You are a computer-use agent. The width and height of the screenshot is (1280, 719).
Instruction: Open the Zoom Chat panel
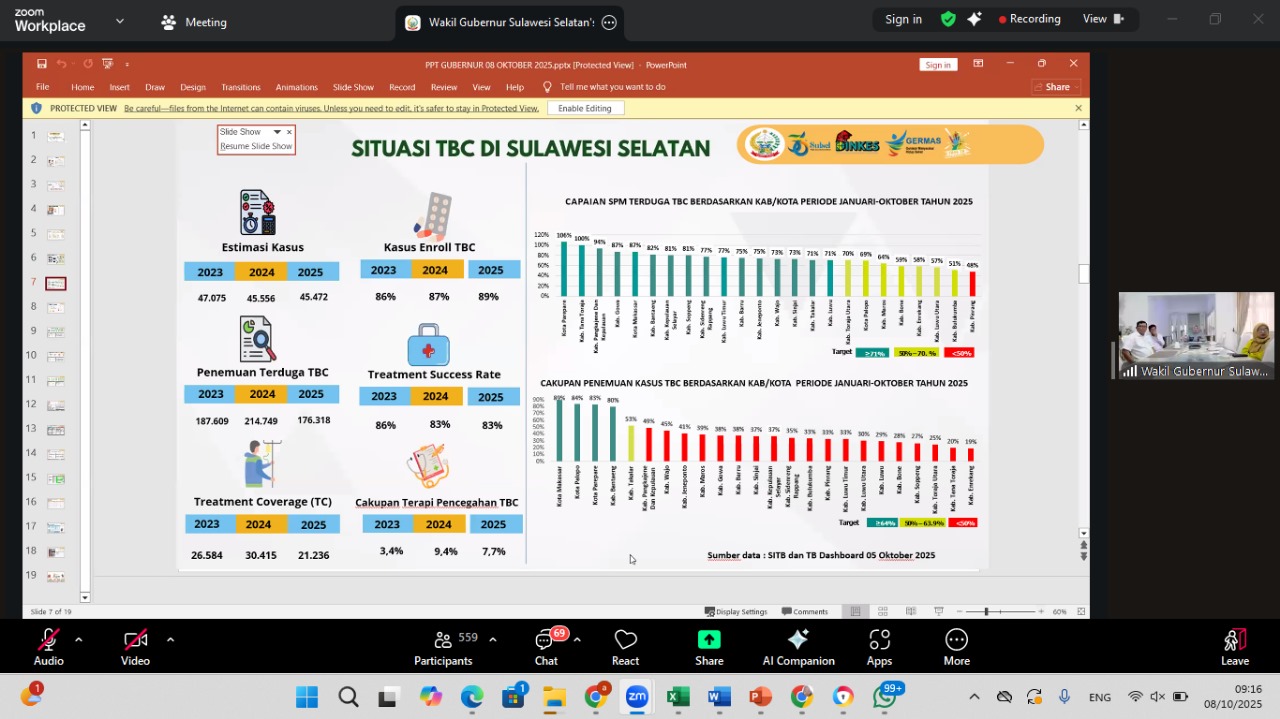pos(546,647)
